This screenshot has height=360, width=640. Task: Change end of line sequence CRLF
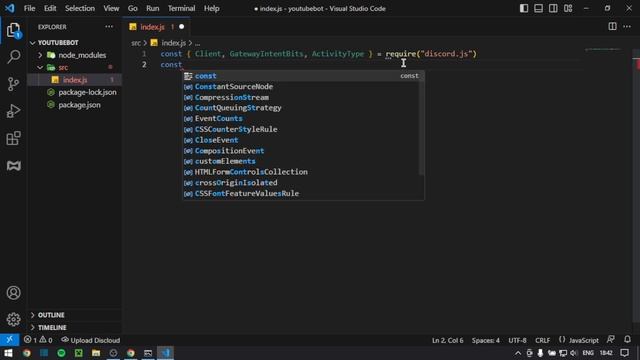[542, 340]
